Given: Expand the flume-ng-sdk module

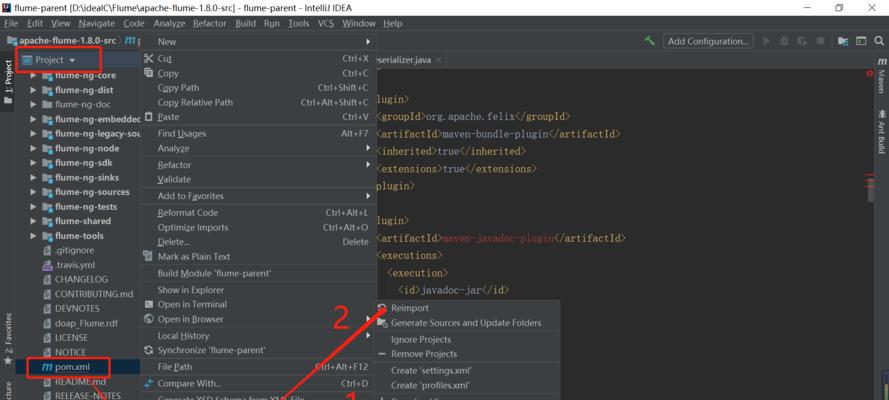Looking at the screenshot, I should coord(33,163).
